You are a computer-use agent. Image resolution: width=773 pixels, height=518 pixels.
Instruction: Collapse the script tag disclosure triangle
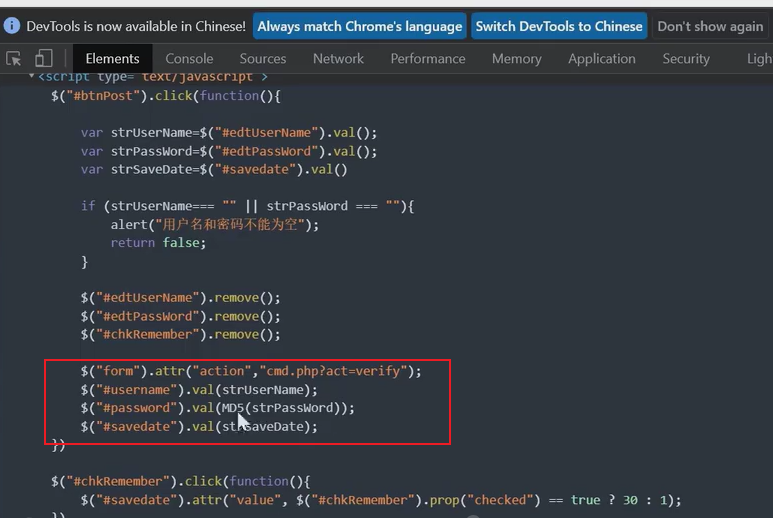(x=32, y=76)
